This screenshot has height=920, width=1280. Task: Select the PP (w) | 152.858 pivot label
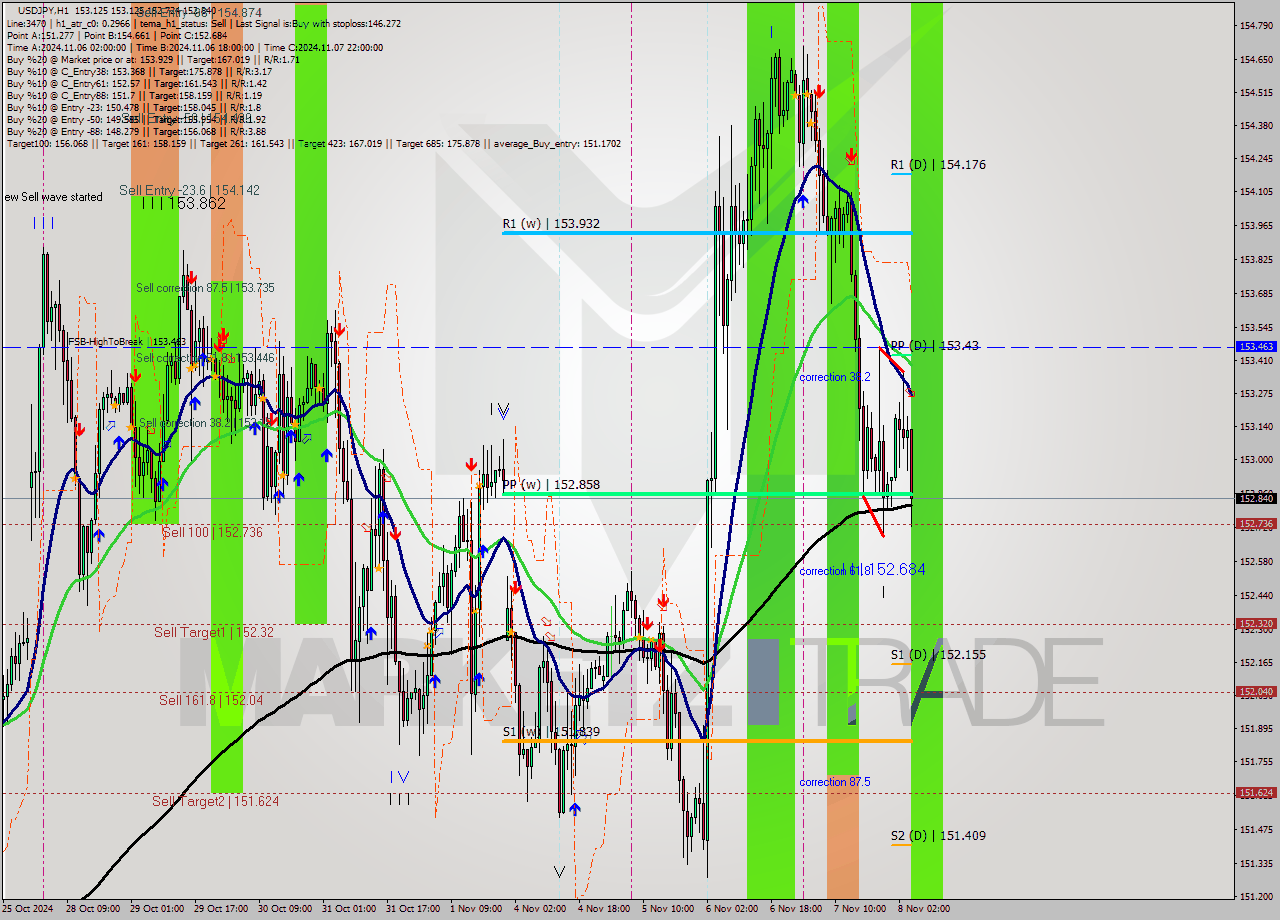tap(551, 485)
